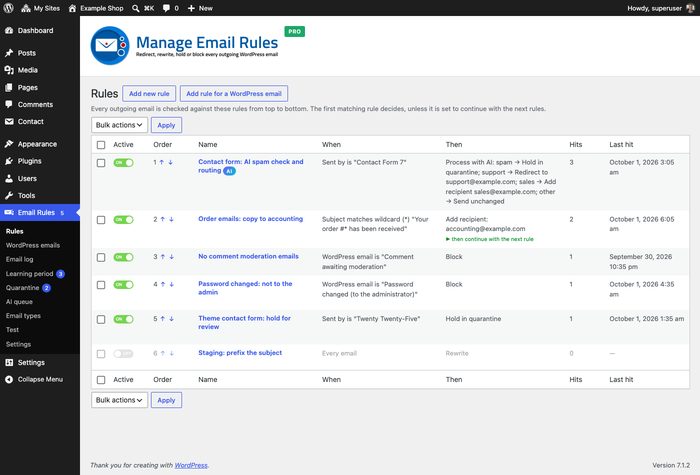The height and width of the screenshot is (475, 700).
Task: Enable the Staging prefix subject rule
Action: tap(123, 354)
